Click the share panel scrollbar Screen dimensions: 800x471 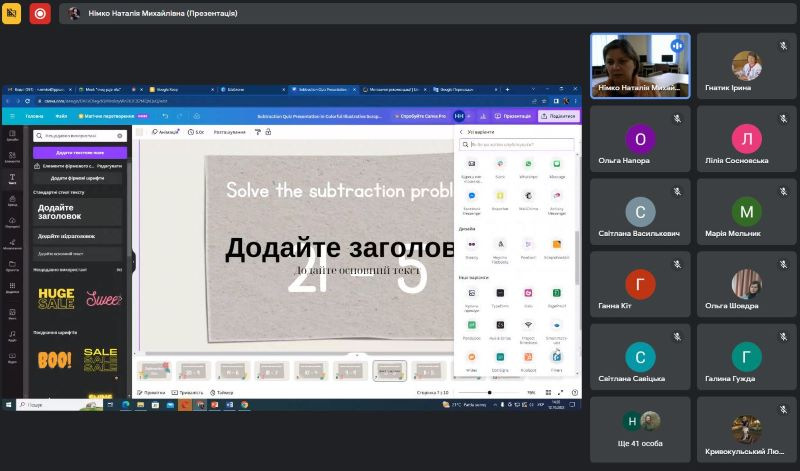click(x=577, y=258)
